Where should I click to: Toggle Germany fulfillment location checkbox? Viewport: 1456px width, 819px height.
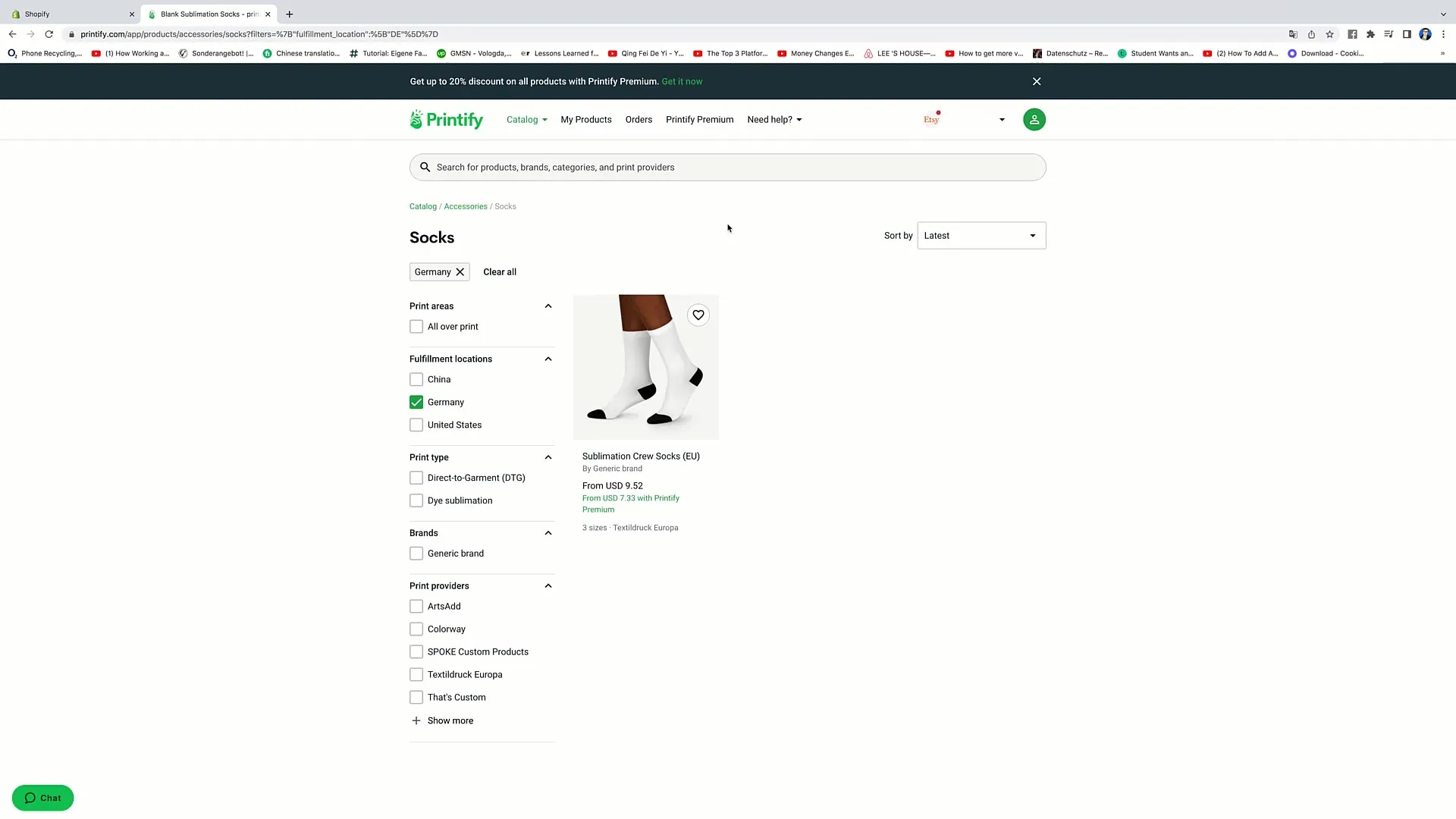[x=416, y=401]
